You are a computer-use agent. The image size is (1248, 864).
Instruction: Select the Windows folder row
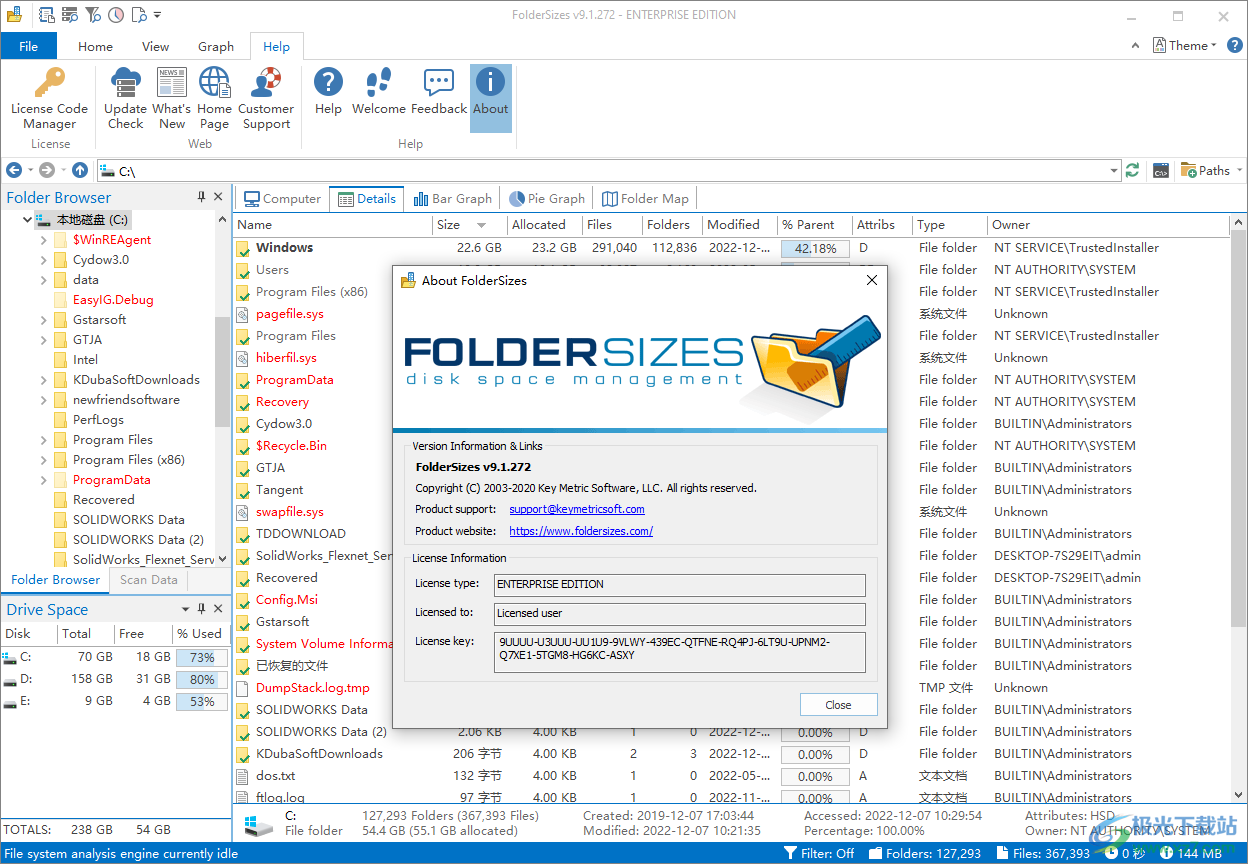[730, 247]
